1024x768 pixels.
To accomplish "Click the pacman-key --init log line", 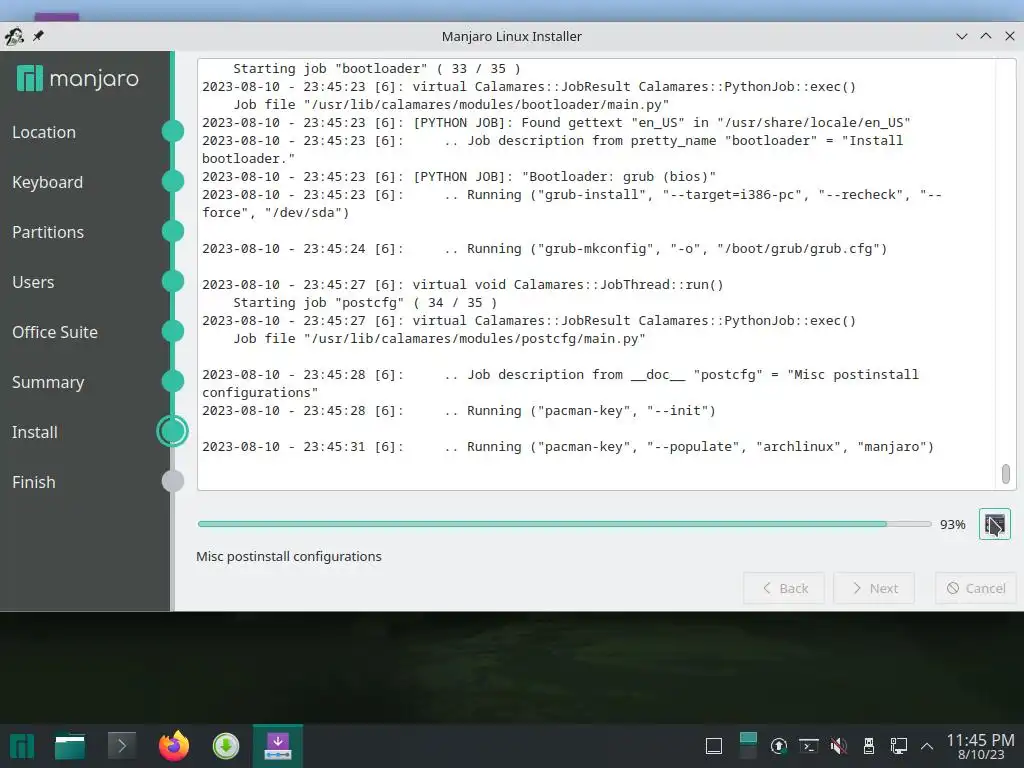I will point(459,411).
